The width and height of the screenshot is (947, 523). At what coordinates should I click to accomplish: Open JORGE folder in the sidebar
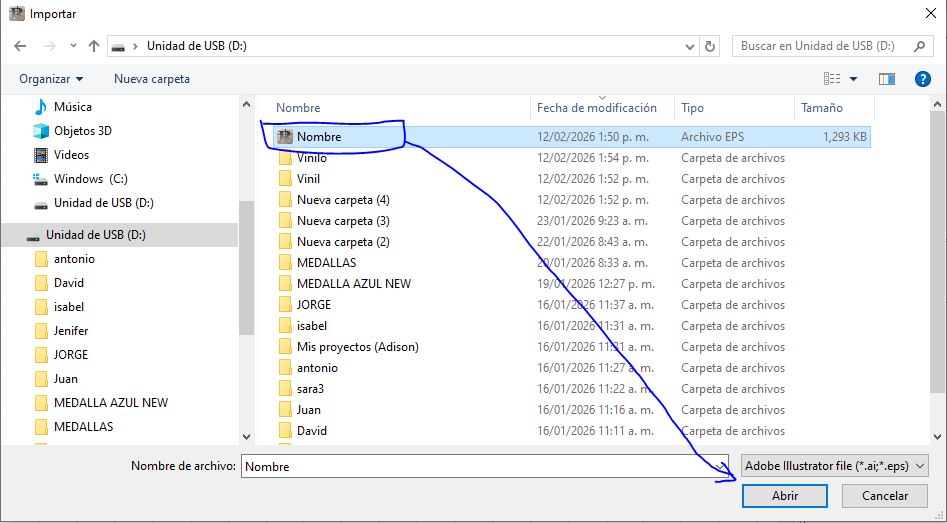71,355
